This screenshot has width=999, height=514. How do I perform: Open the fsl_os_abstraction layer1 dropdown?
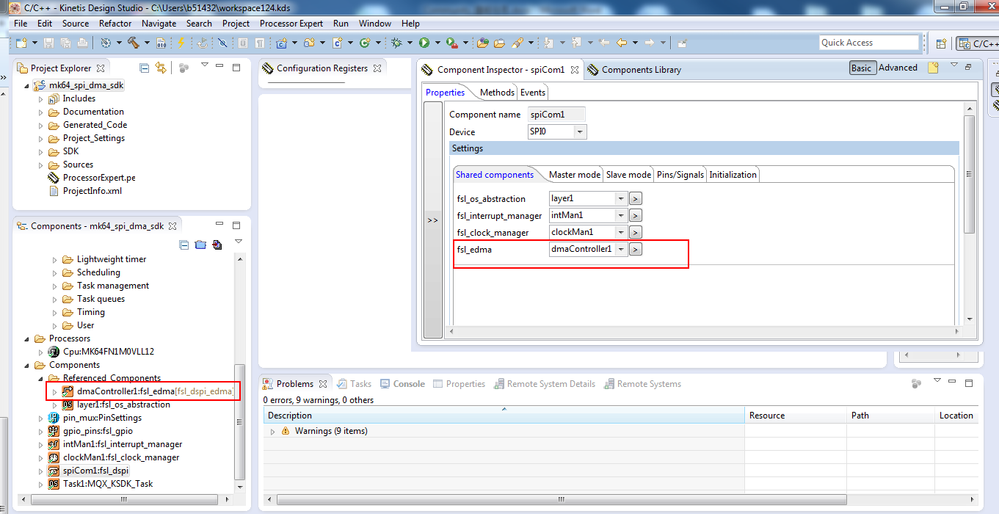point(621,199)
